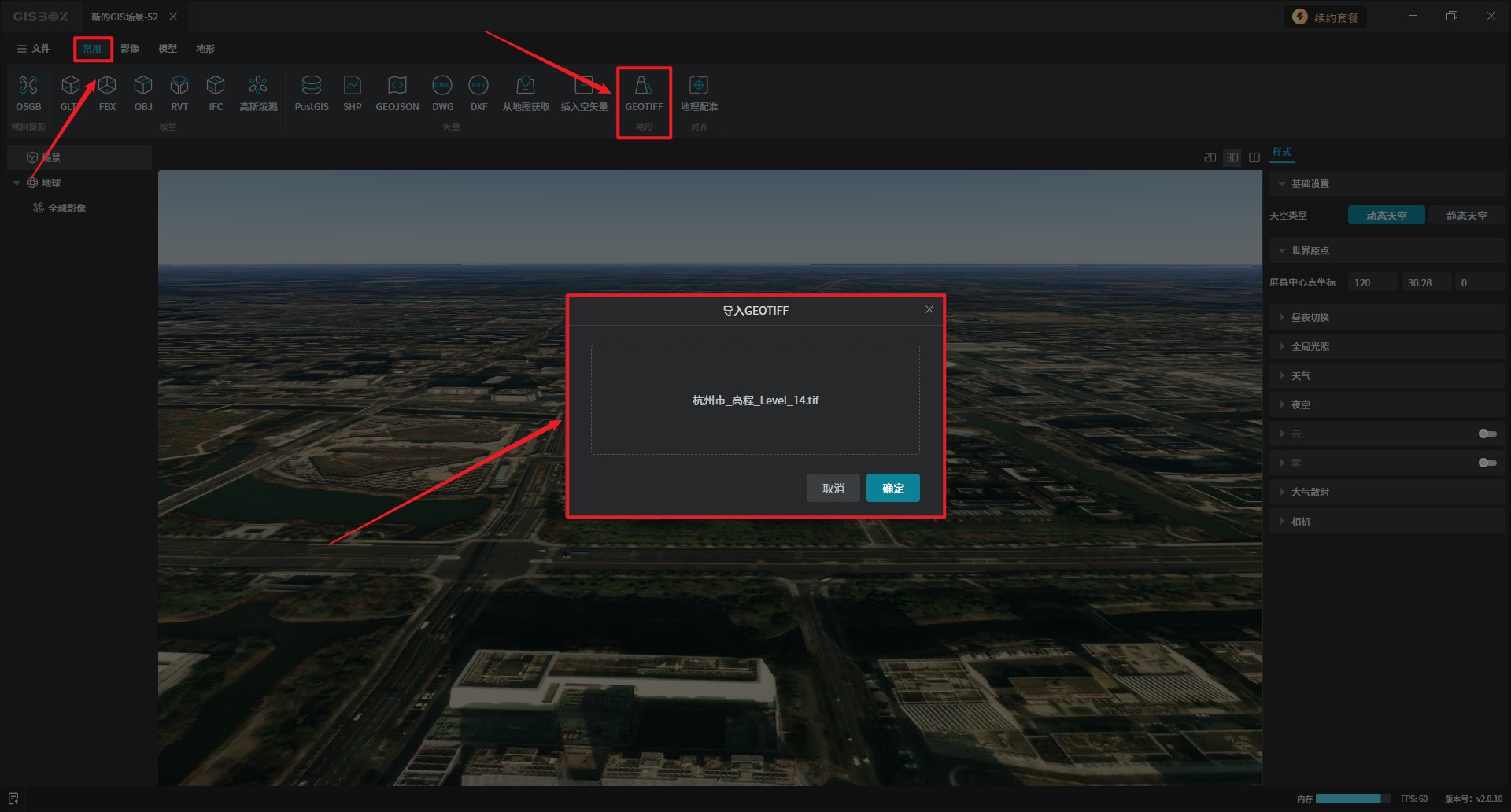Open the 文件 menu
This screenshot has width=1511, height=812.
coord(34,49)
